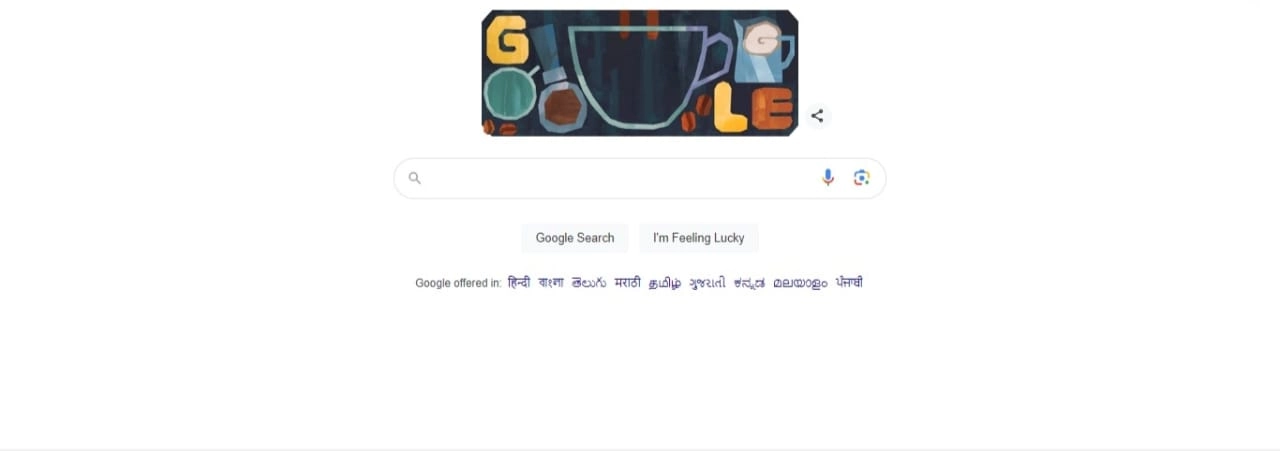Open Google in Malayalam (മലയാളം)
Image resolution: width=1280 pixels, height=451 pixels.
800,283
